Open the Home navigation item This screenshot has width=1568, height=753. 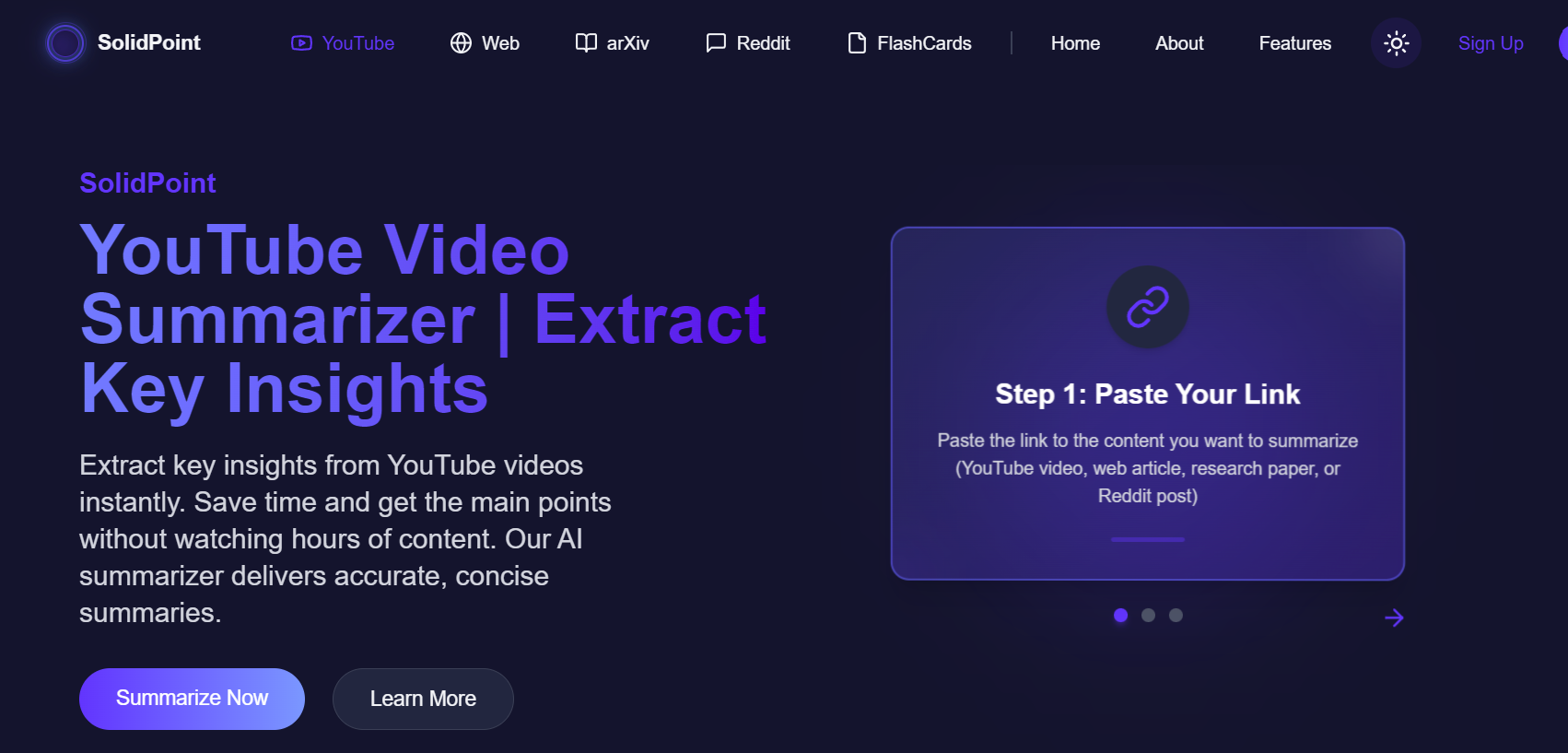pos(1075,43)
